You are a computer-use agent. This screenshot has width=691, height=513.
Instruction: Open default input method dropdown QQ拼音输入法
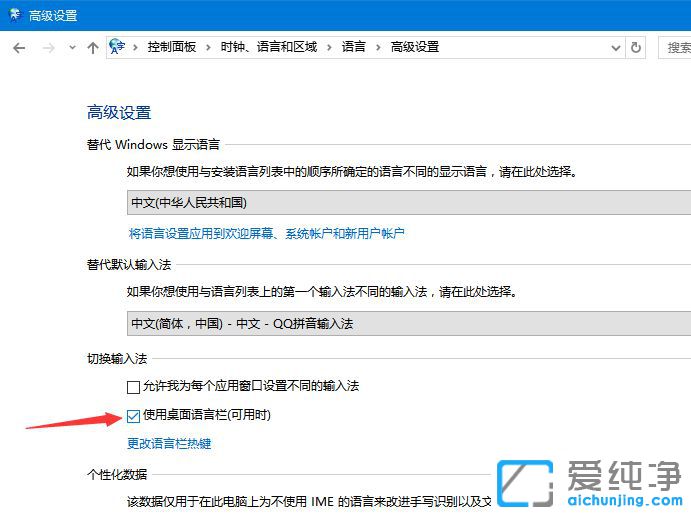(x=409, y=323)
